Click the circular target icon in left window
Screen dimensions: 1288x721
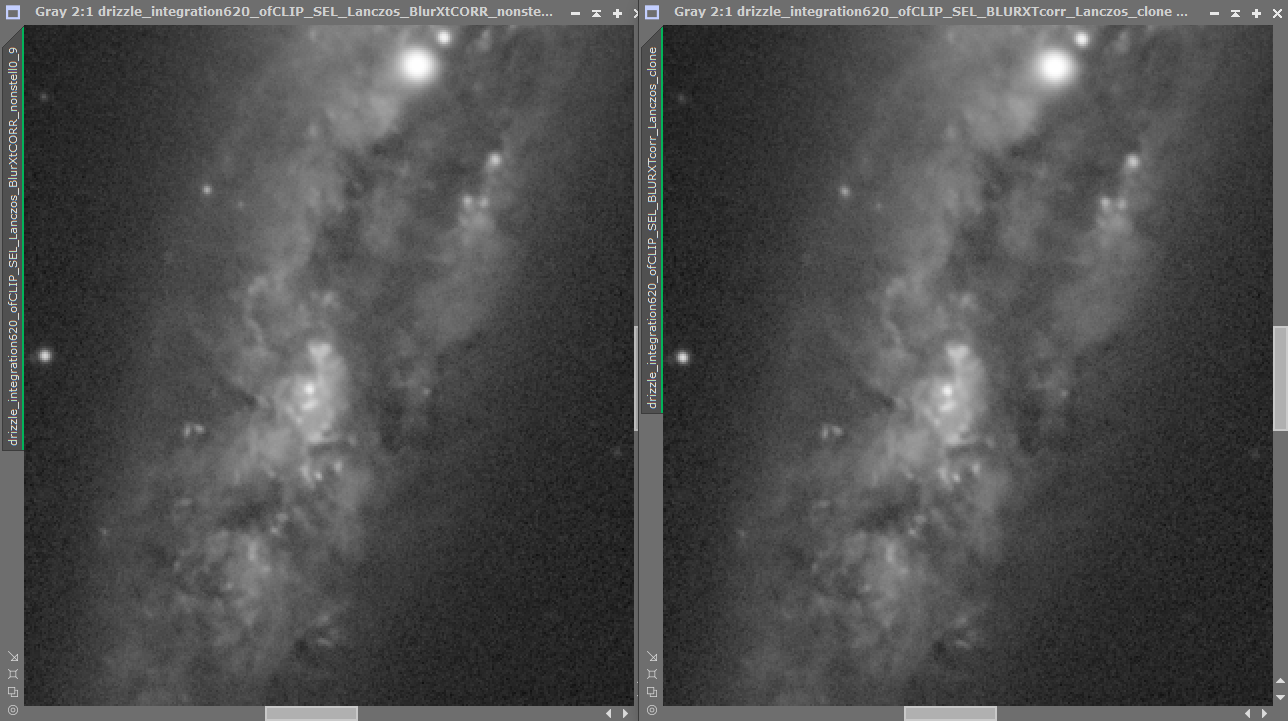[x=13, y=709]
